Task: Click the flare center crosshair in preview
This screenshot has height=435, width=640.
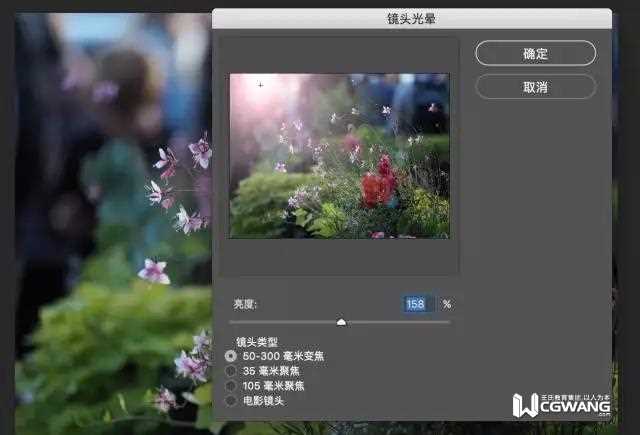Action: tap(260, 85)
